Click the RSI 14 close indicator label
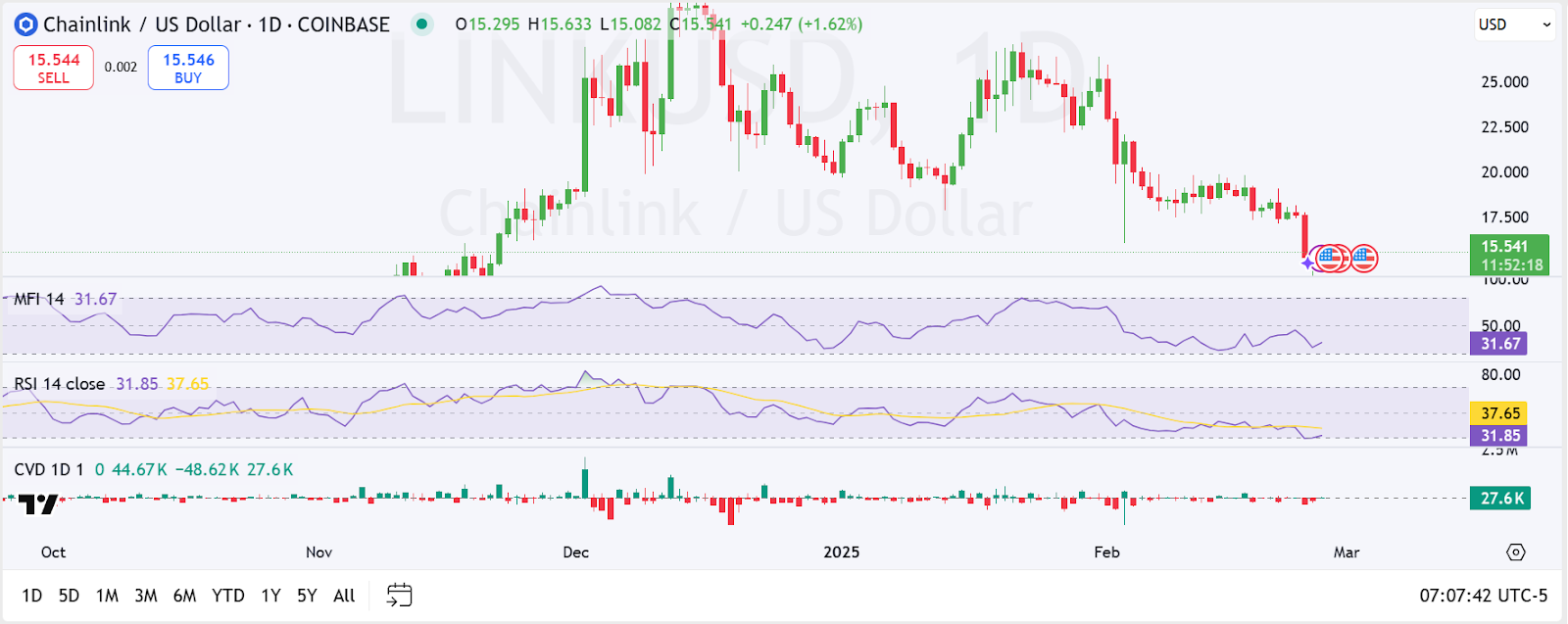Viewport: 1568px width, 624px height. tap(59, 384)
